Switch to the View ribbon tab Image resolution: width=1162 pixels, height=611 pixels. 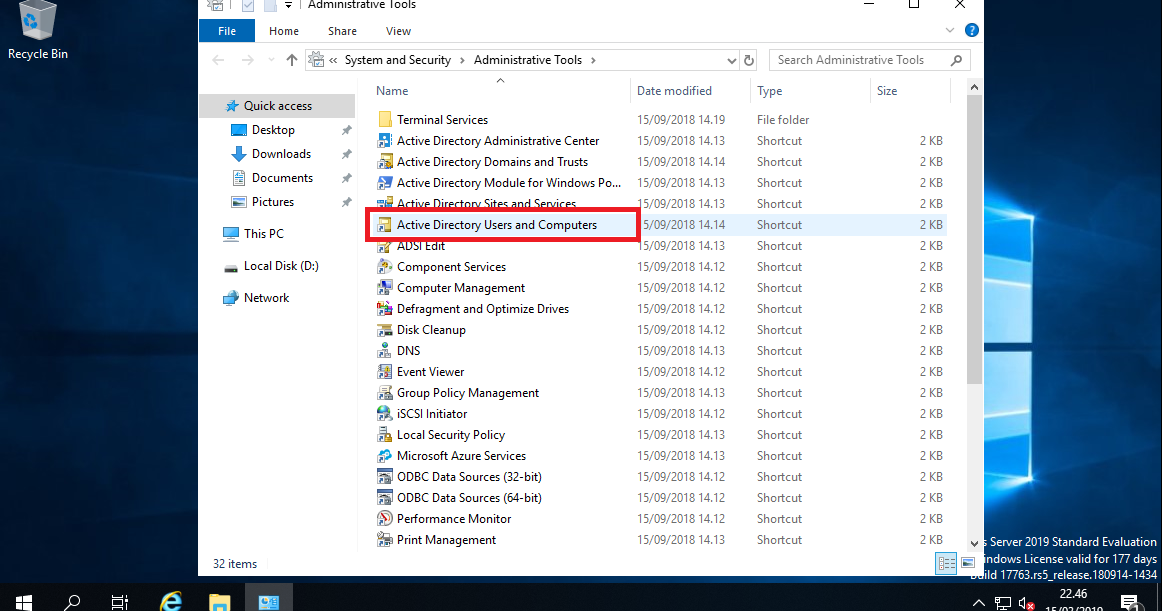click(x=398, y=30)
